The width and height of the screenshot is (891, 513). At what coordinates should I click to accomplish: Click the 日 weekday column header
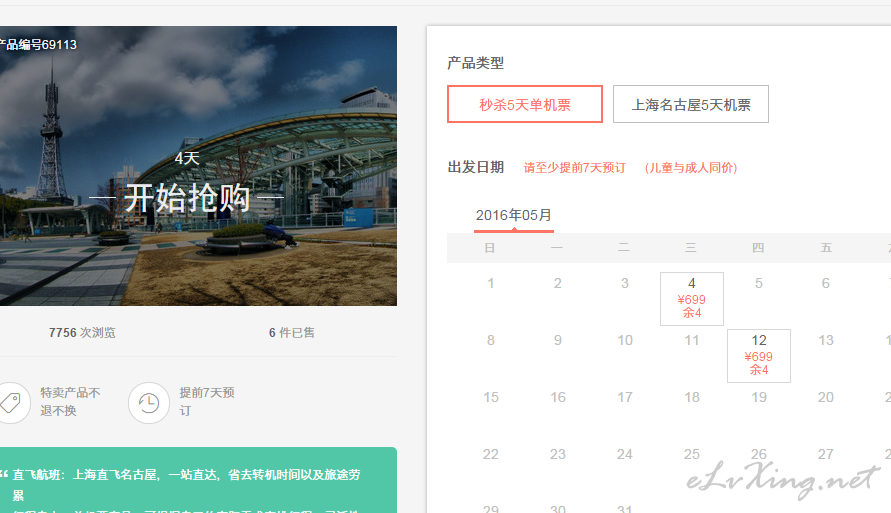pos(490,248)
